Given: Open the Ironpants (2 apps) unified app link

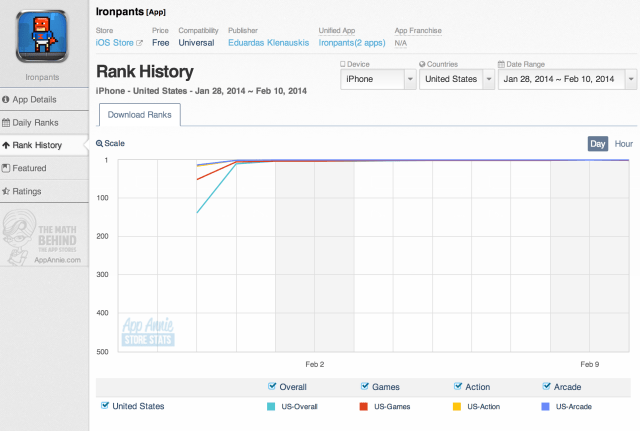Looking at the screenshot, I should pyautogui.click(x=351, y=44).
